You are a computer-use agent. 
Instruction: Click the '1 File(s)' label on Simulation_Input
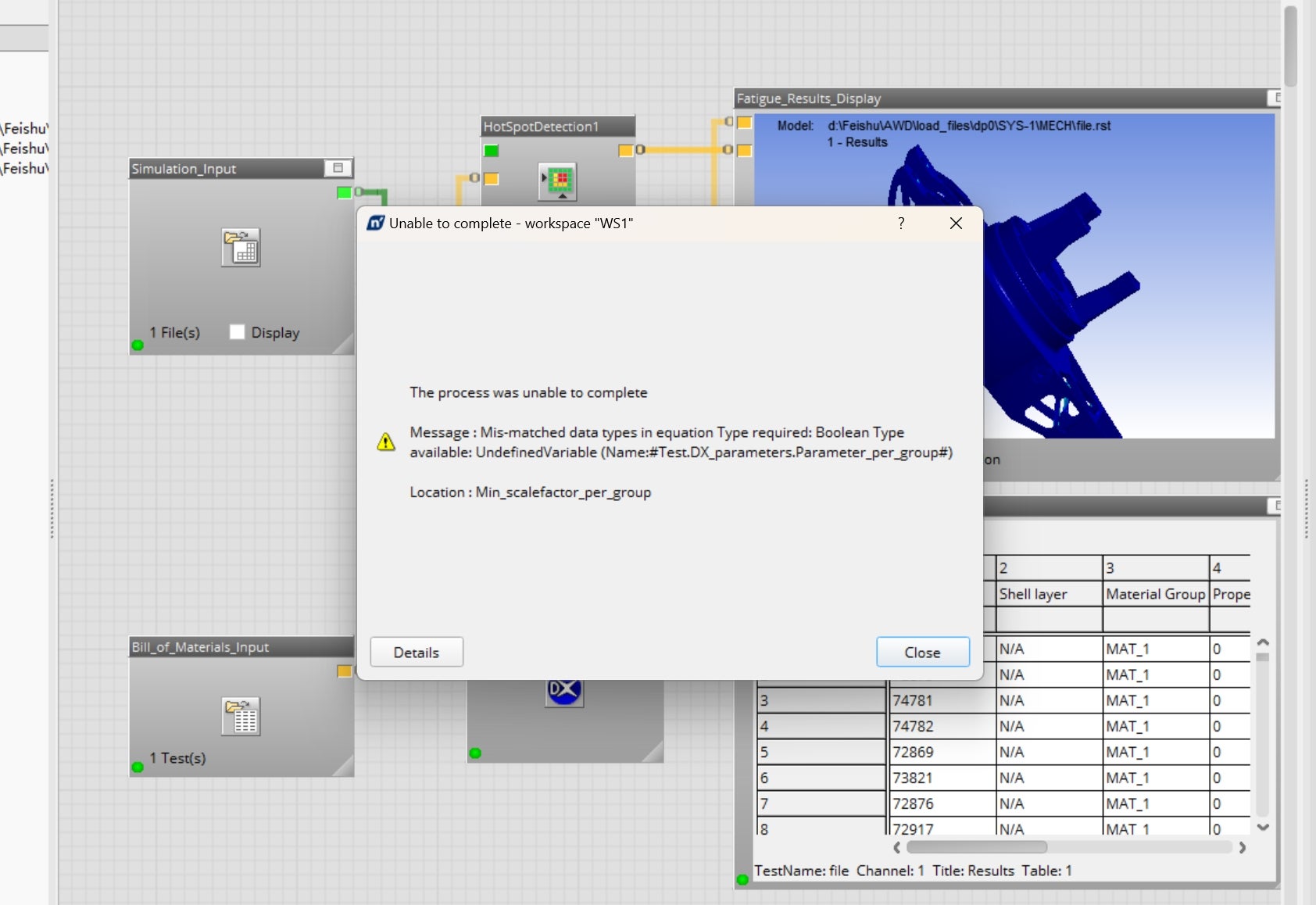point(175,333)
